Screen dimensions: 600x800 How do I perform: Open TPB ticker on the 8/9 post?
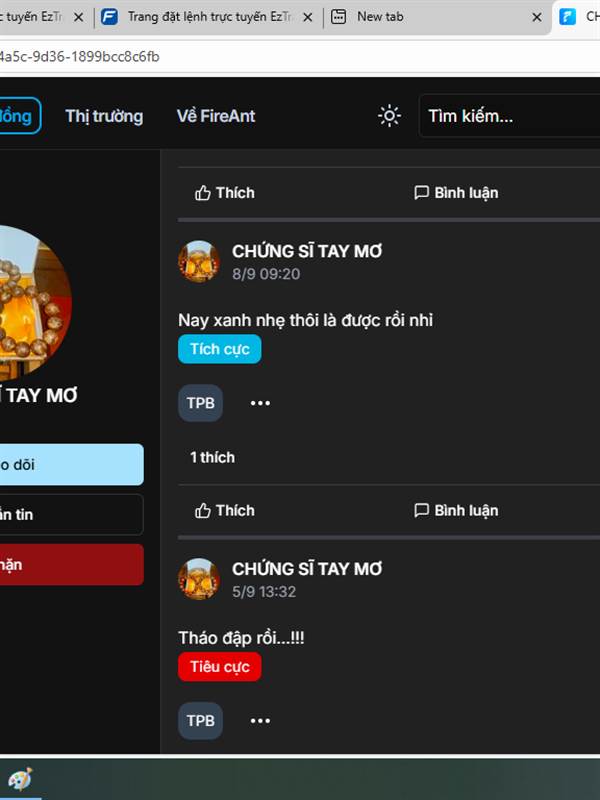[x=201, y=403]
